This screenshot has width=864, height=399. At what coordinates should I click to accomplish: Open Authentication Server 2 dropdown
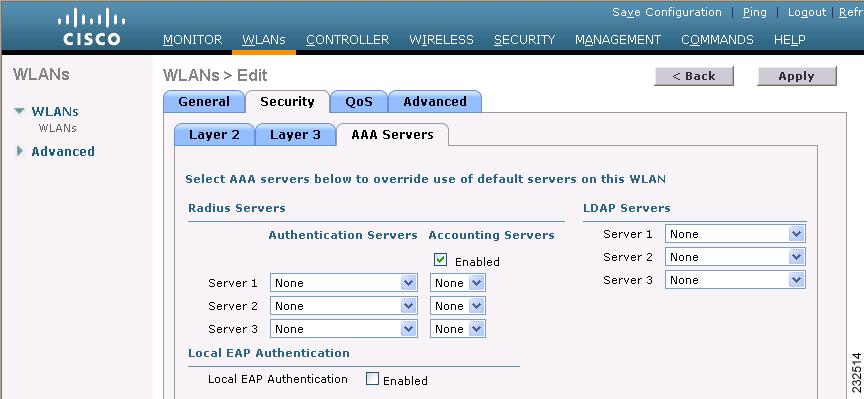(x=344, y=306)
